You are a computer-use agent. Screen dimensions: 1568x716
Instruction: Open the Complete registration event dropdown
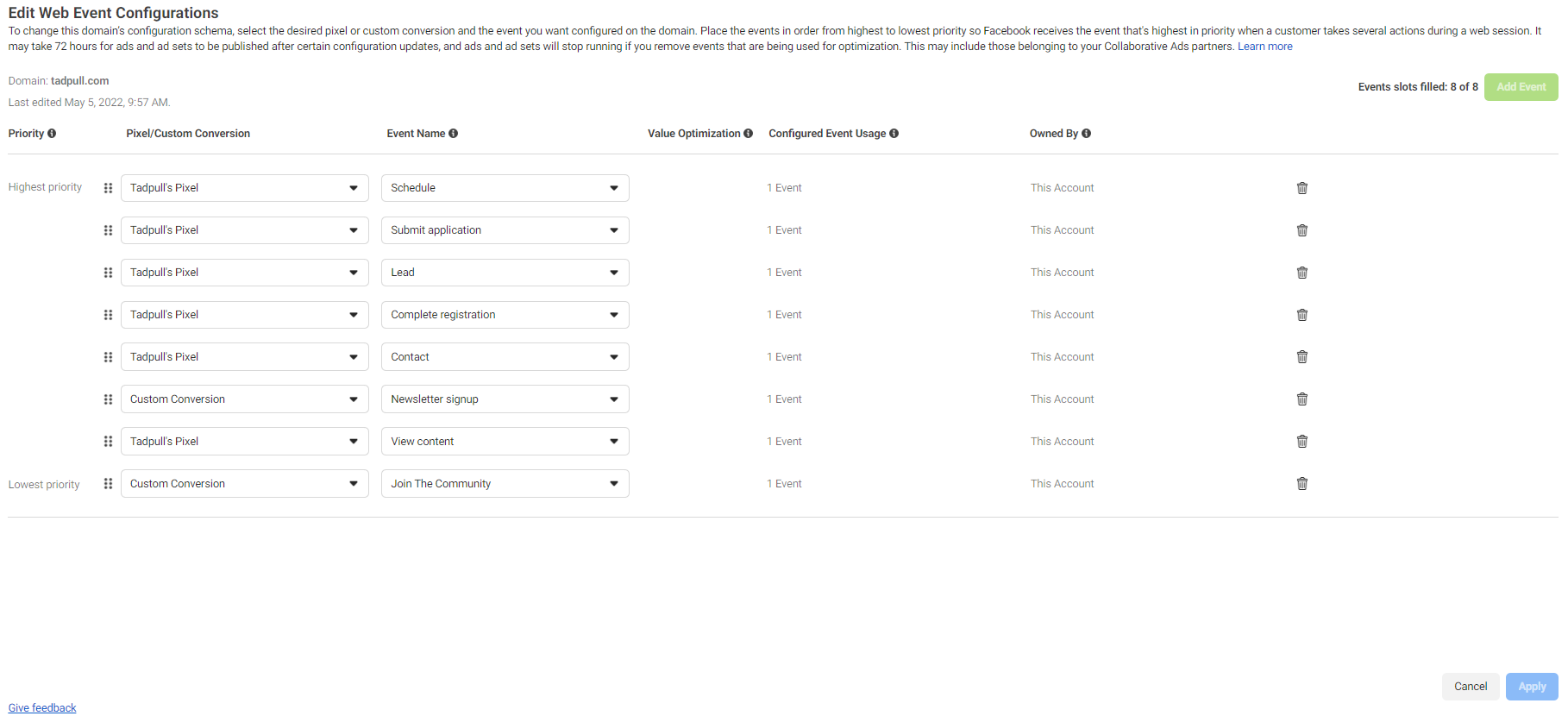pyautogui.click(x=505, y=315)
